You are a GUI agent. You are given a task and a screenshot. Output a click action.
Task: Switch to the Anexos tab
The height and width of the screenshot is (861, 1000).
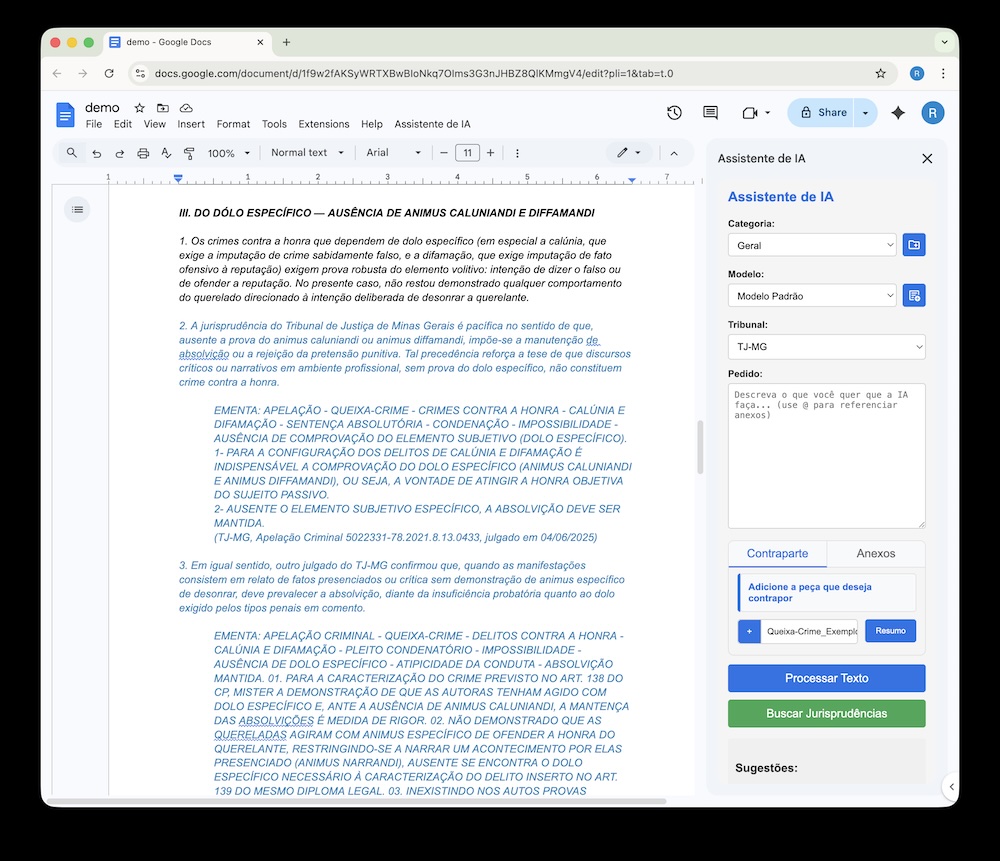(876, 553)
